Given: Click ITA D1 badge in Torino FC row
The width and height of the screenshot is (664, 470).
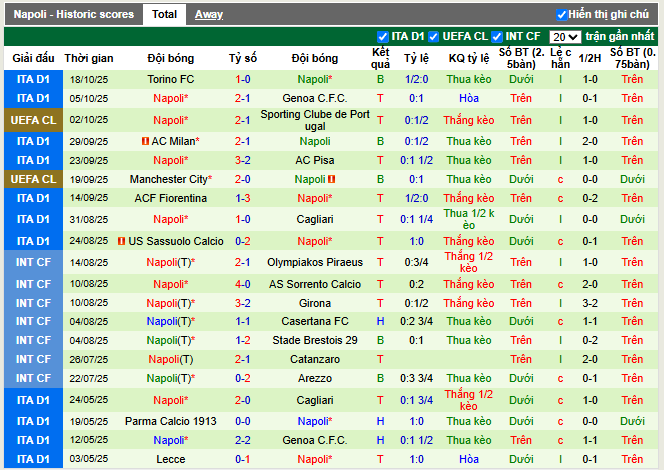Looking at the screenshot, I should coord(31,79).
